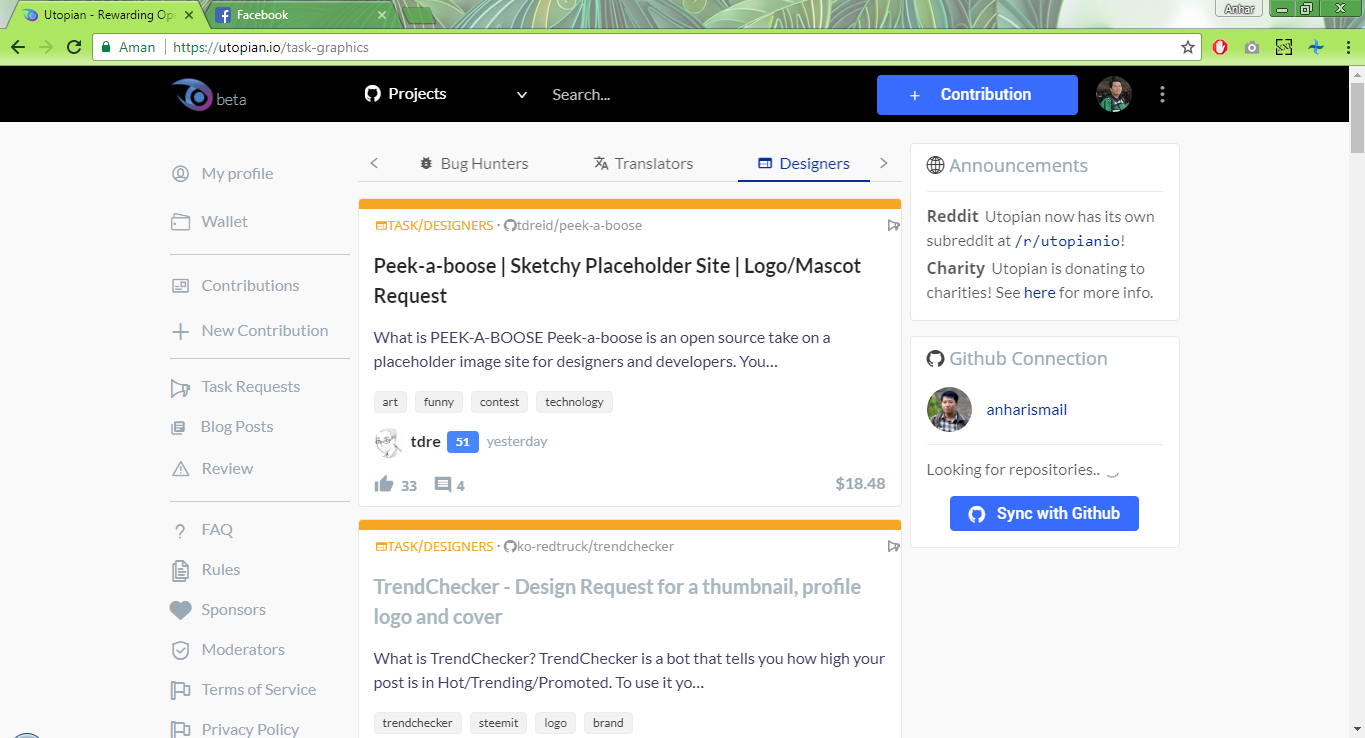Click the Utopian beta logo
This screenshot has height=738, width=1365.
(x=208, y=95)
